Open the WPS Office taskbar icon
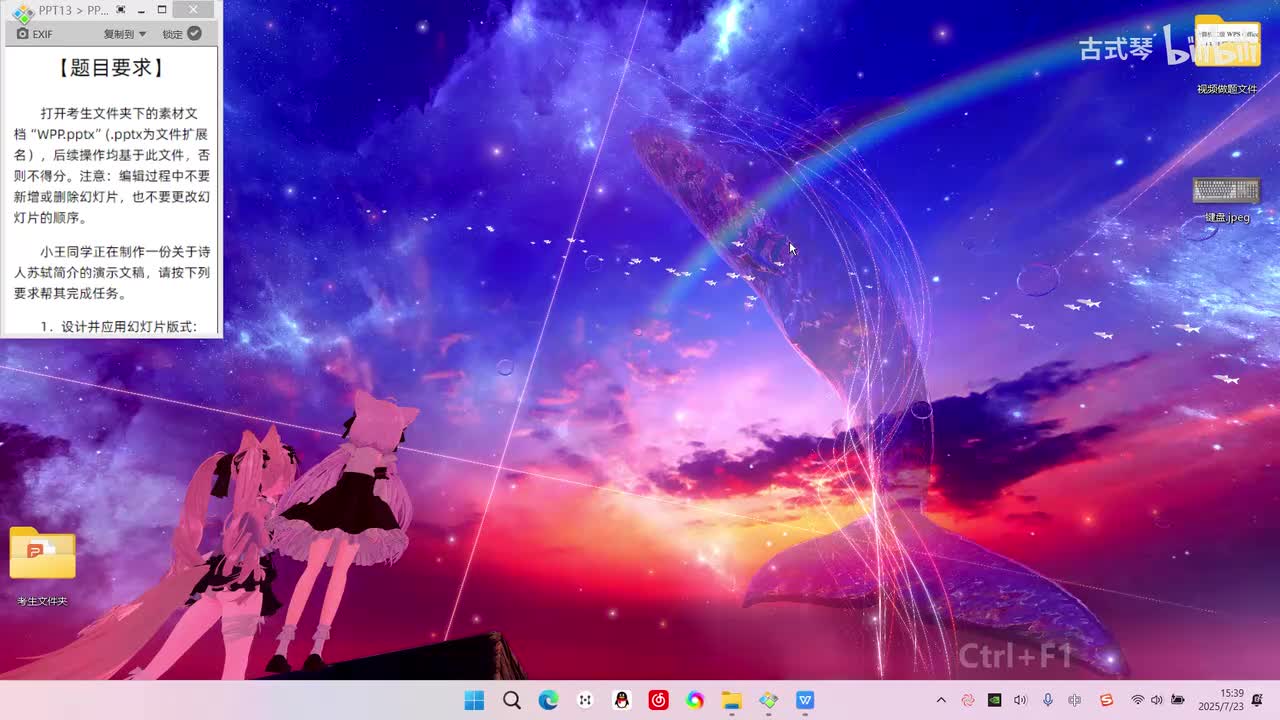Screen dimensions: 1280x720 click(805, 700)
